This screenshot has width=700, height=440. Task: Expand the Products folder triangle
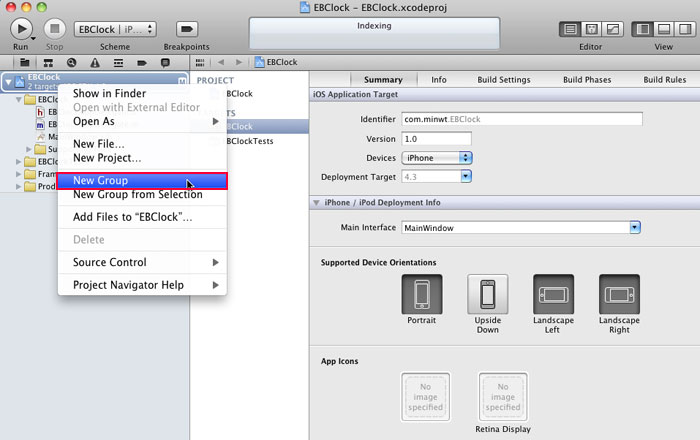[19, 187]
